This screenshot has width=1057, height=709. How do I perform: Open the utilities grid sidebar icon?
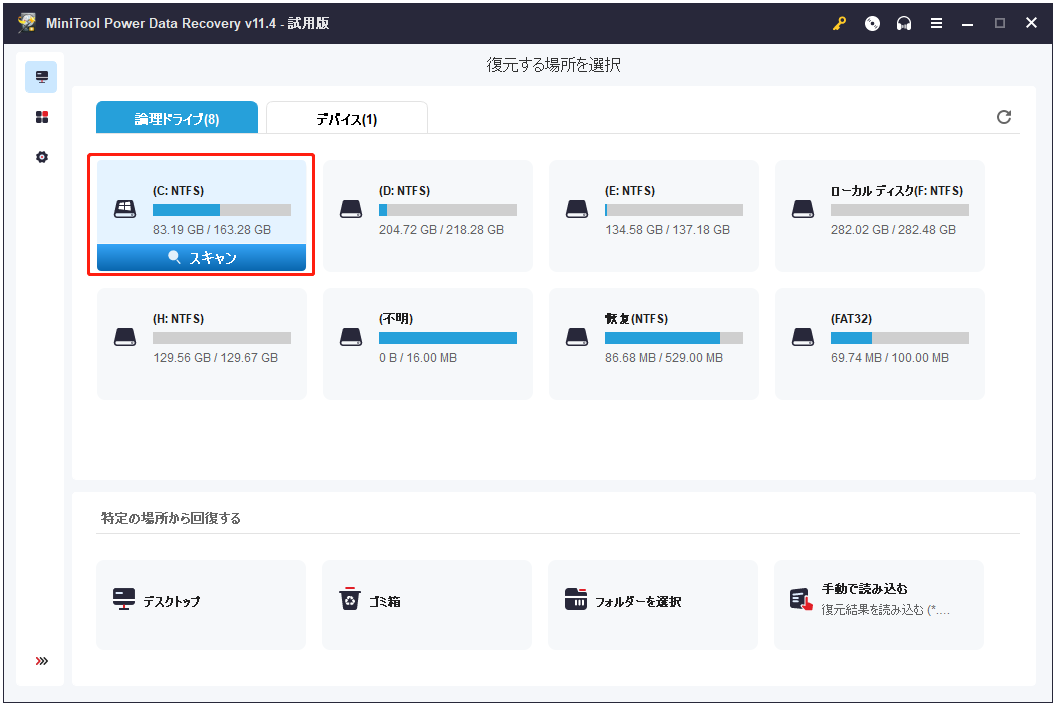[x=42, y=117]
